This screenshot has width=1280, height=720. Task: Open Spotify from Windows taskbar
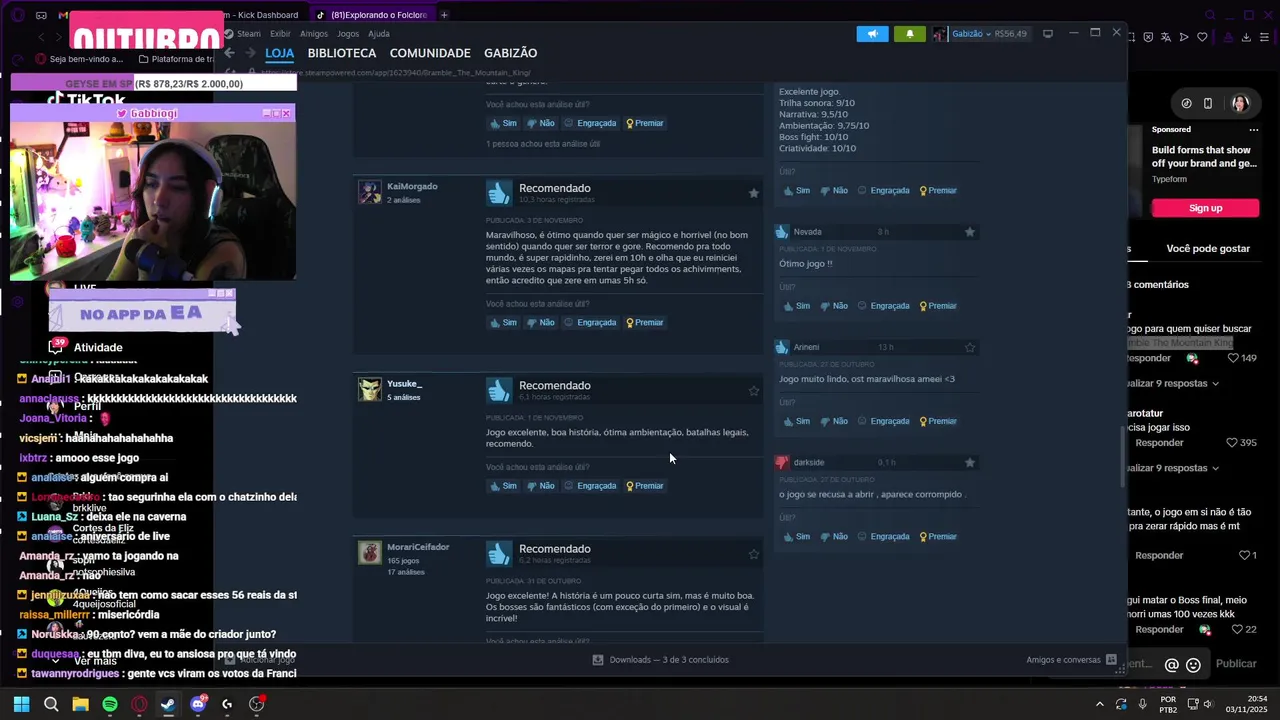pos(110,704)
